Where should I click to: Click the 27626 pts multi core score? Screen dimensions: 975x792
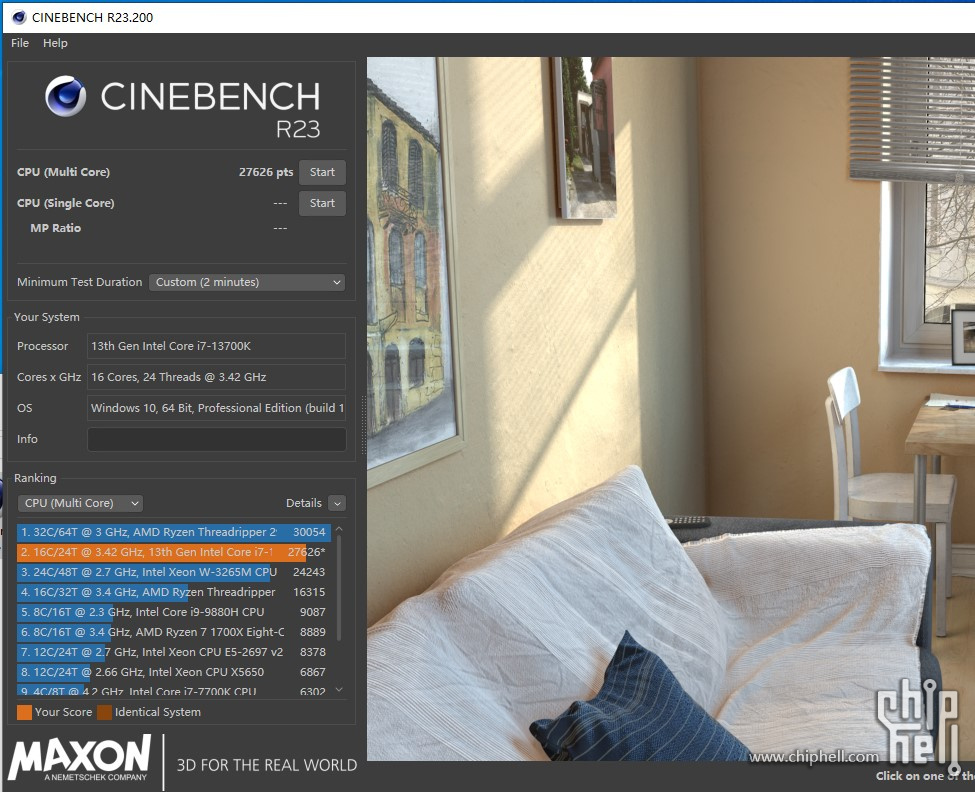coord(266,172)
